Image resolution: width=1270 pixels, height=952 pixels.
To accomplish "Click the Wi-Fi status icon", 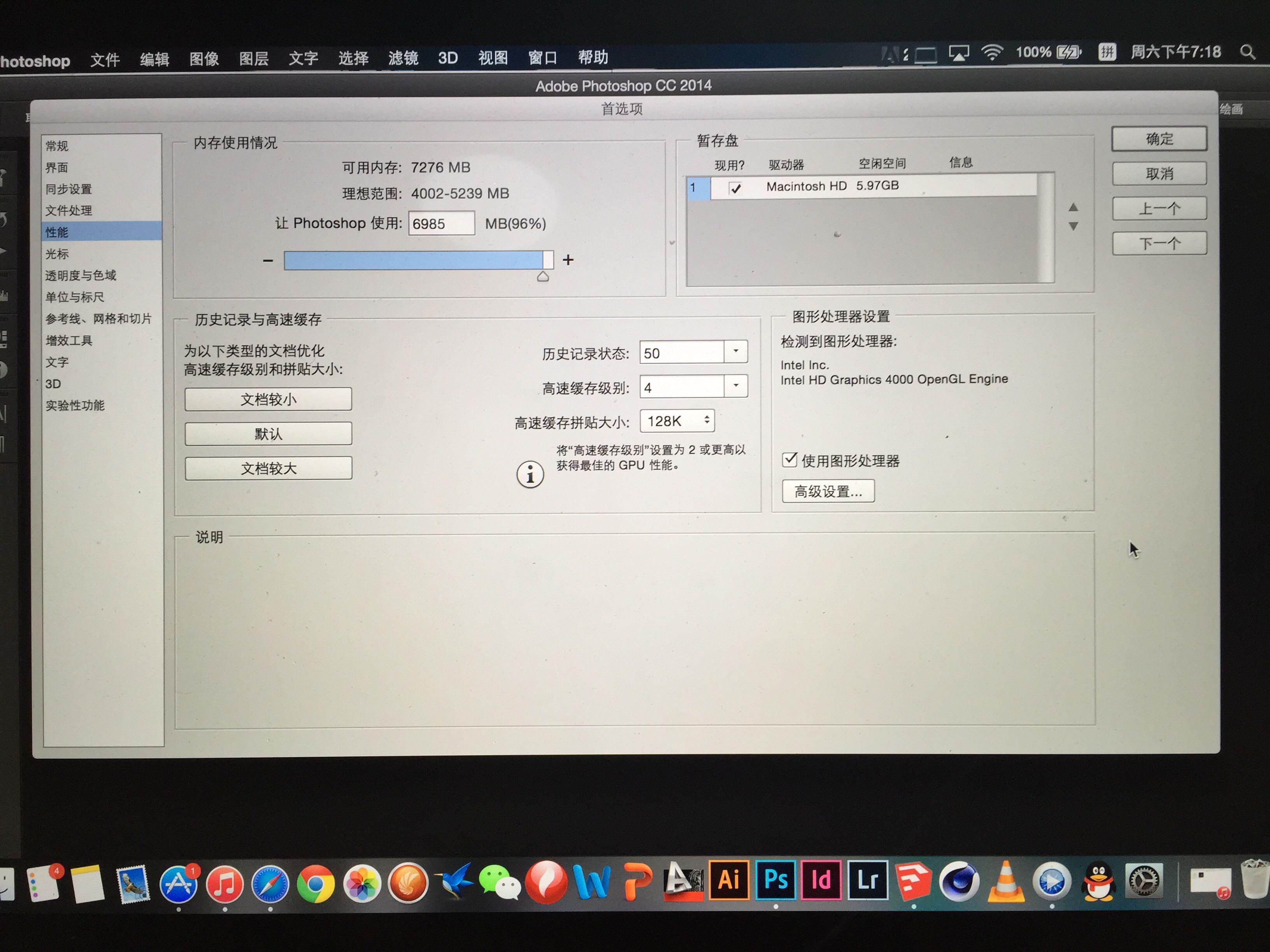I will pos(991,53).
